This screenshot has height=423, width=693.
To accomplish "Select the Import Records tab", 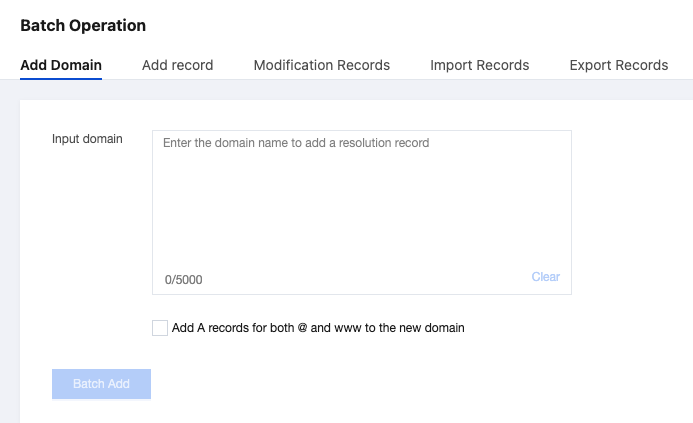I will [x=479, y=65].
